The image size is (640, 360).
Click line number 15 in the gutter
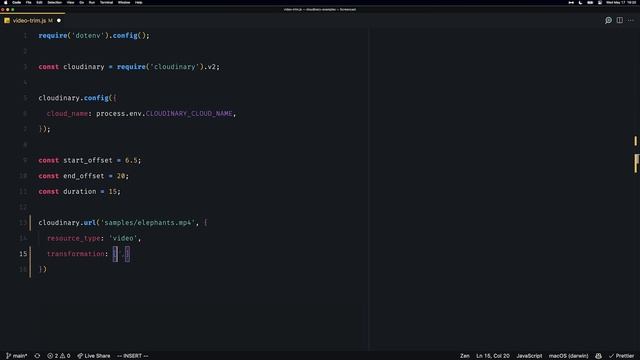(23, 254)
